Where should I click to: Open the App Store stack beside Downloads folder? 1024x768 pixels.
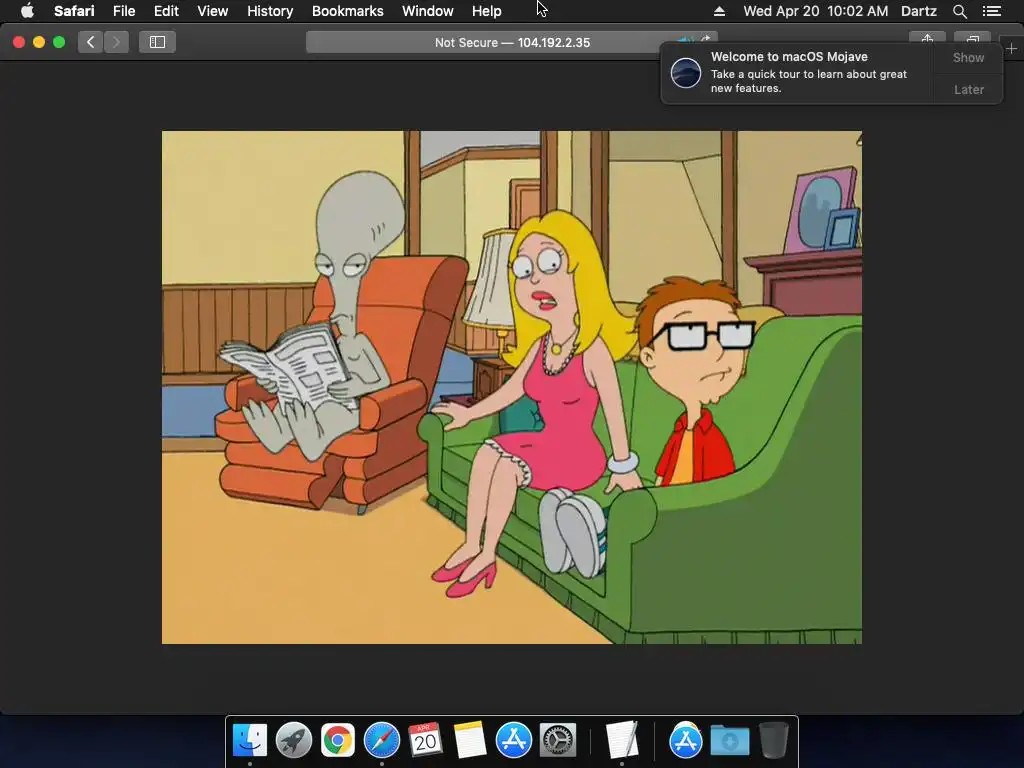[x=685, y=740]
